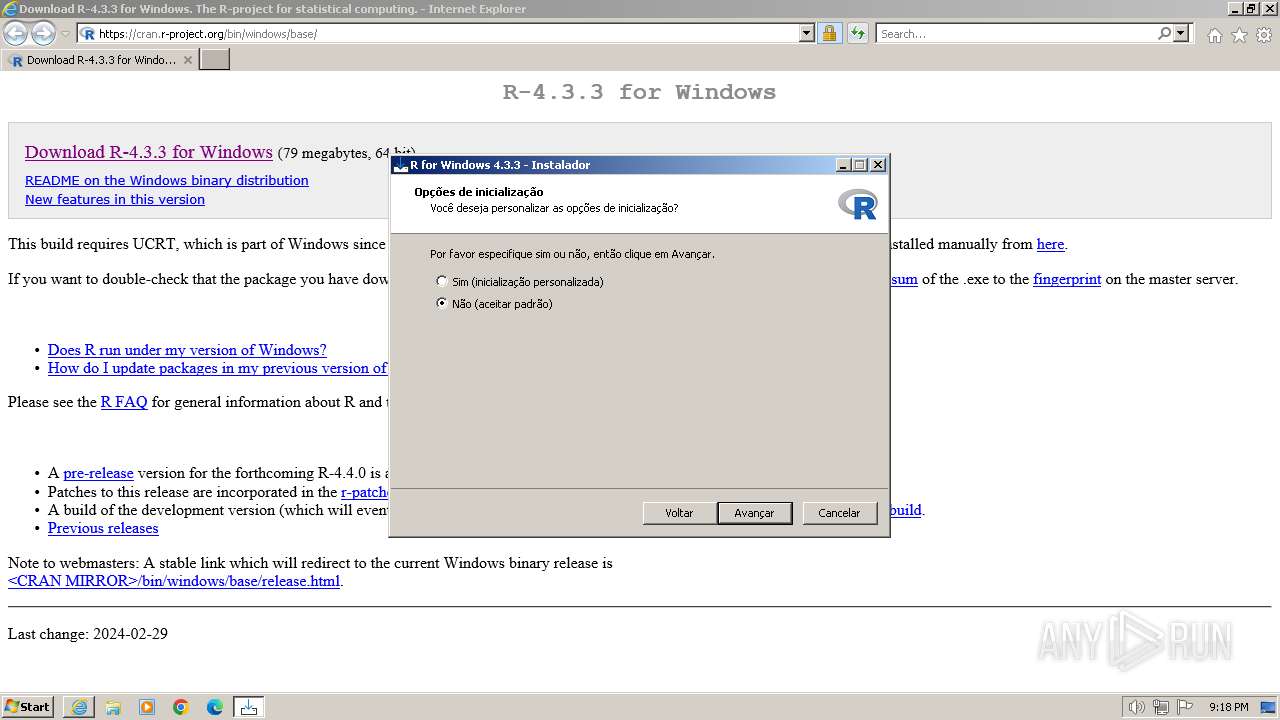
Task: Open a new blank browser tab
Action: [x=215, y=60]
